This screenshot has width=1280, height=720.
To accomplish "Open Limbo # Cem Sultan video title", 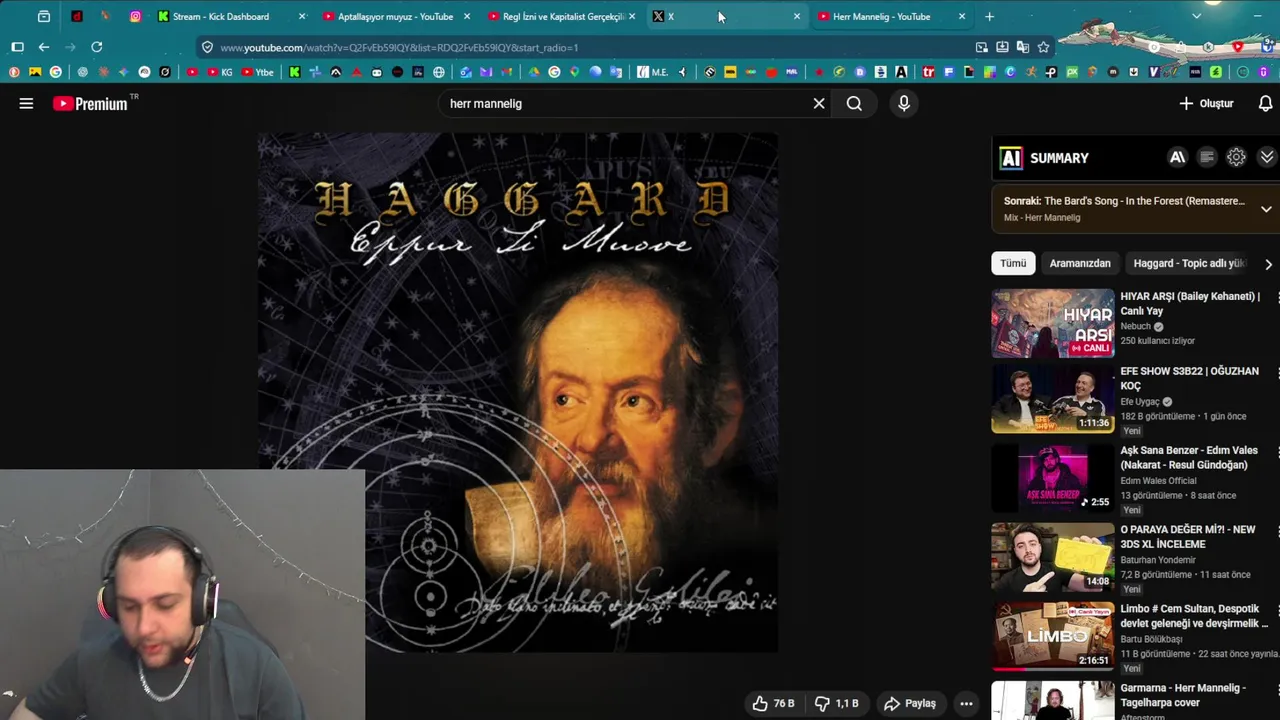I will click(x=1194, y=616).
